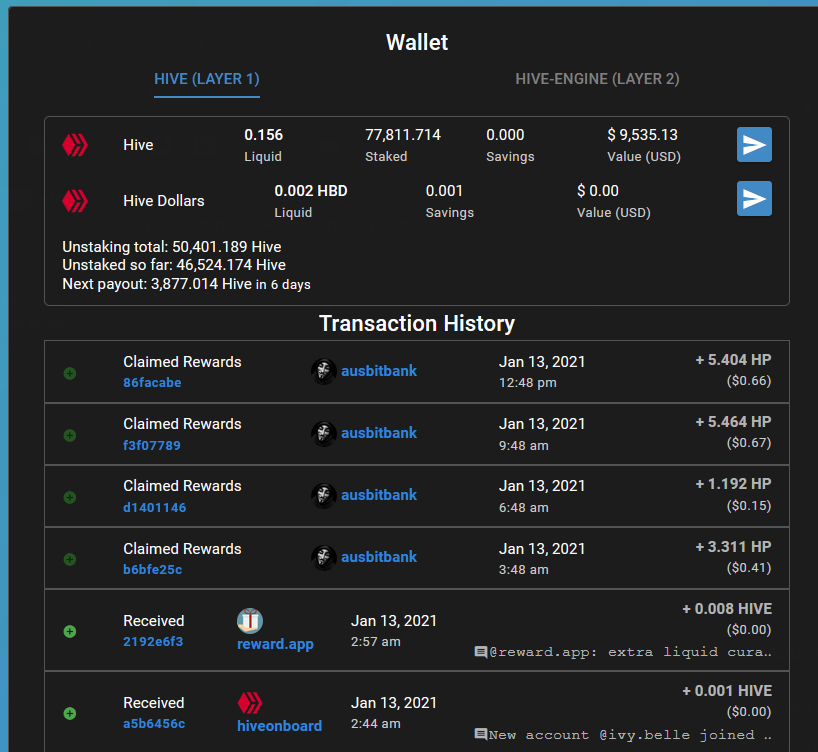Screen dimensions: 818x752
Task: Select the Hive liquid balance 0.156
Action: tap(263, 135)
